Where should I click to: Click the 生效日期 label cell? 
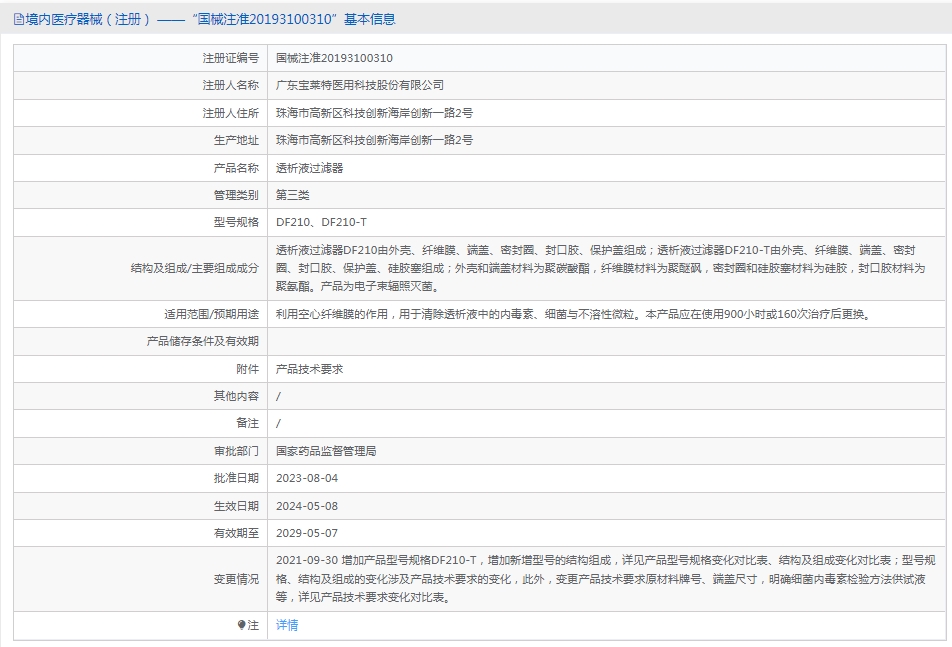pos(141,506)
